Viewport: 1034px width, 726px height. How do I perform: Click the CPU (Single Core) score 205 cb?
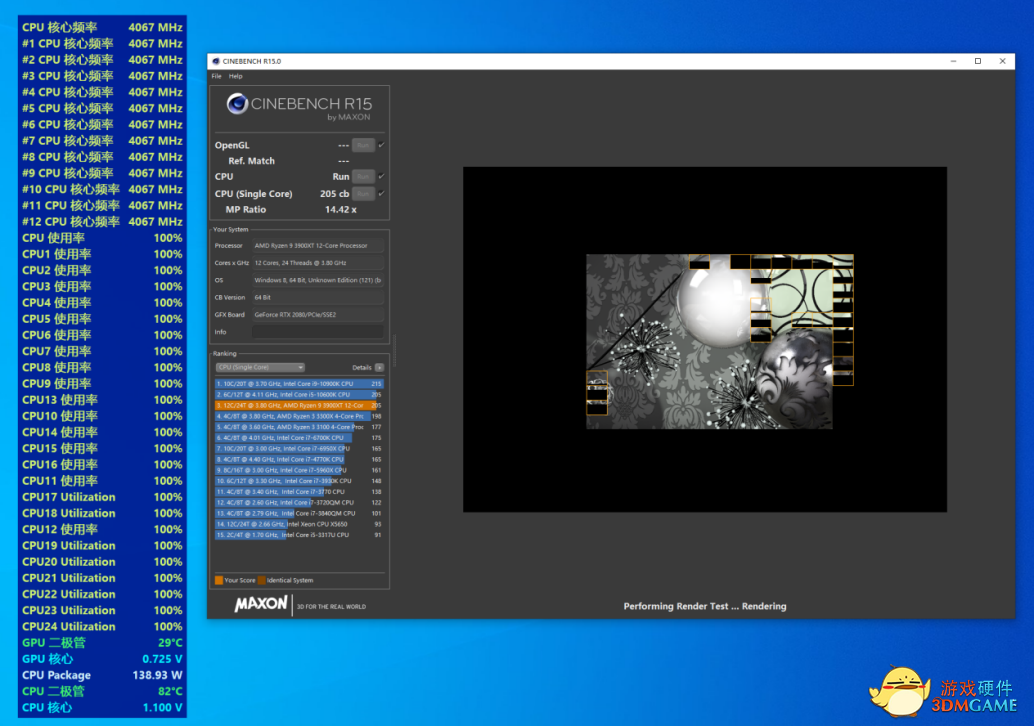pyautogui.click(x=334, y=194)
